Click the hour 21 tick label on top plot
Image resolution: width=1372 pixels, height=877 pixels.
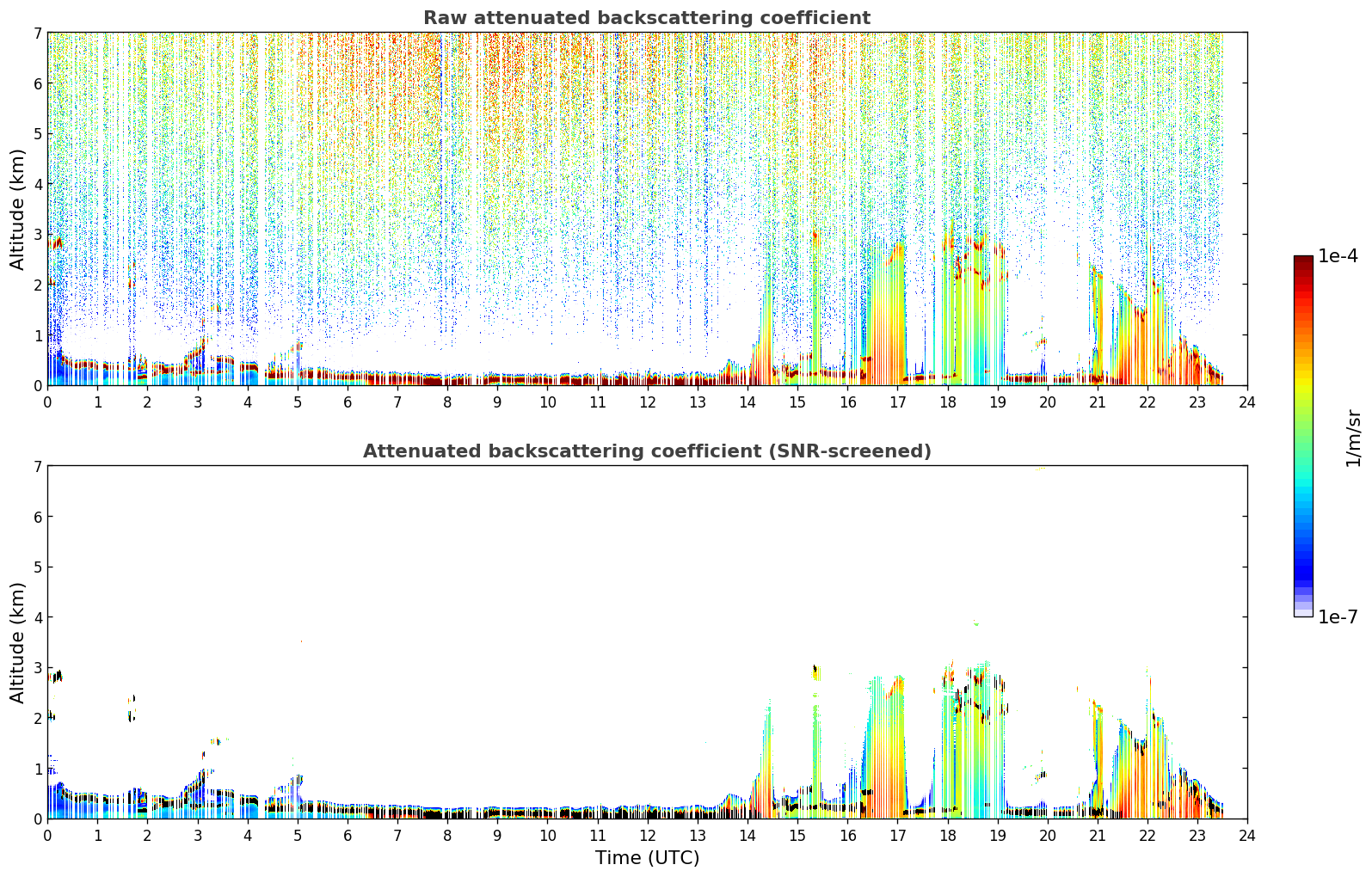1098,402
